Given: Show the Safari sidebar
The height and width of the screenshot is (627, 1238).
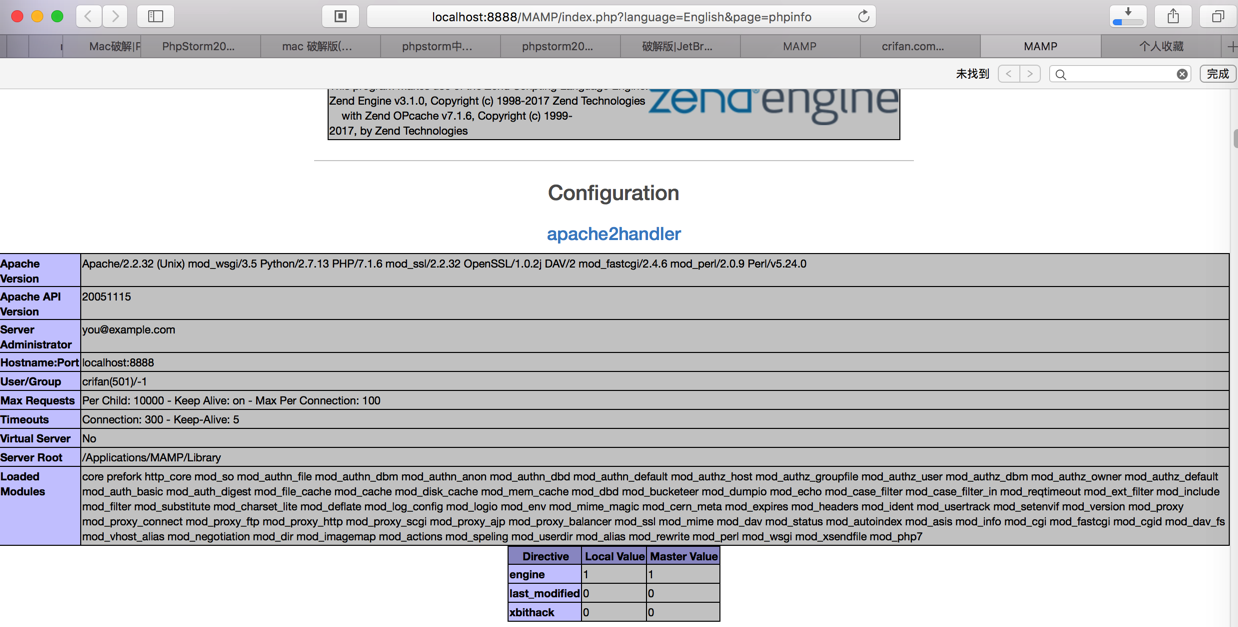Looking at the screenshot, I should 156,16.
